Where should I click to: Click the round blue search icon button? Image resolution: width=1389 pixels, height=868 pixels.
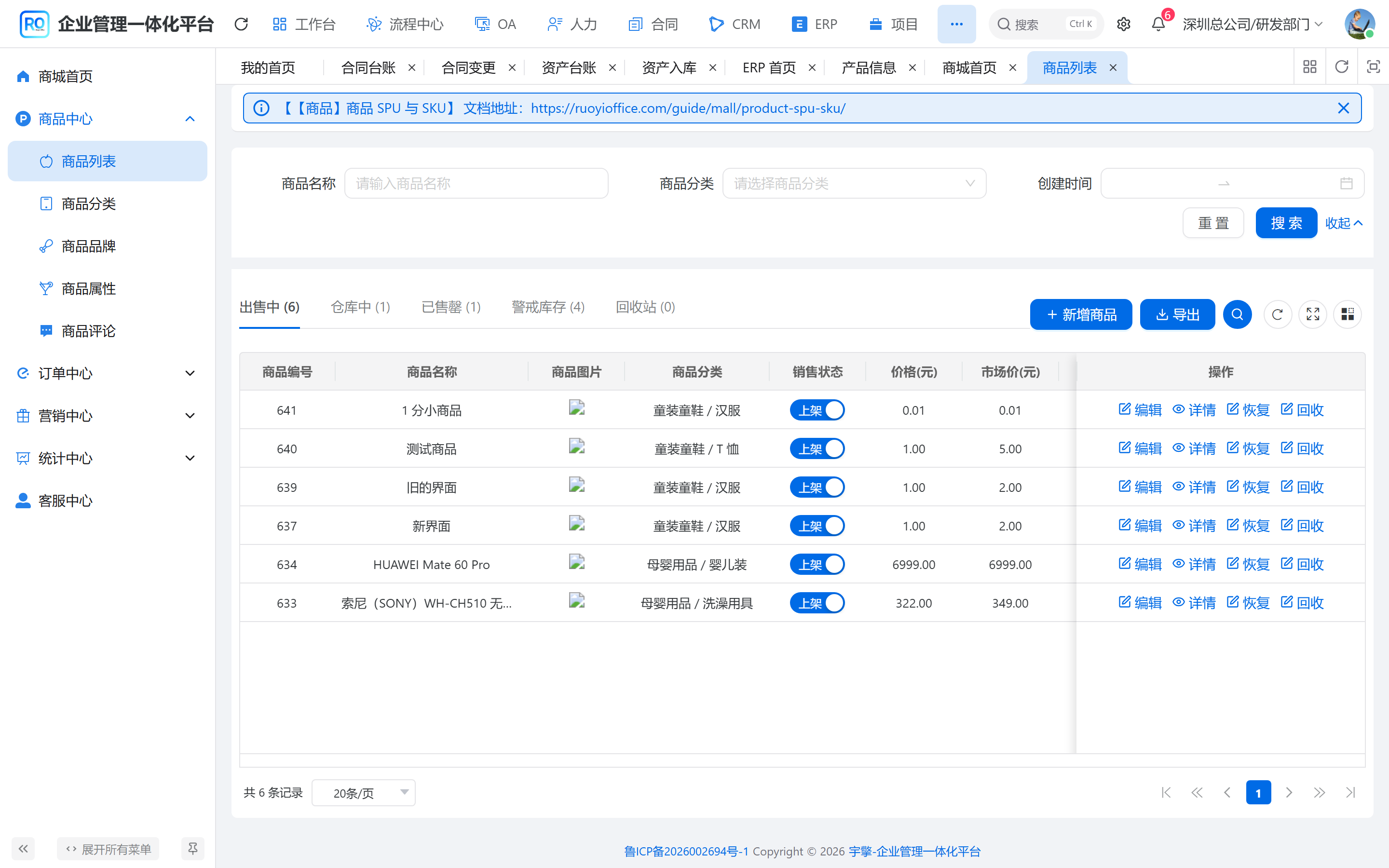[1237, 314]
